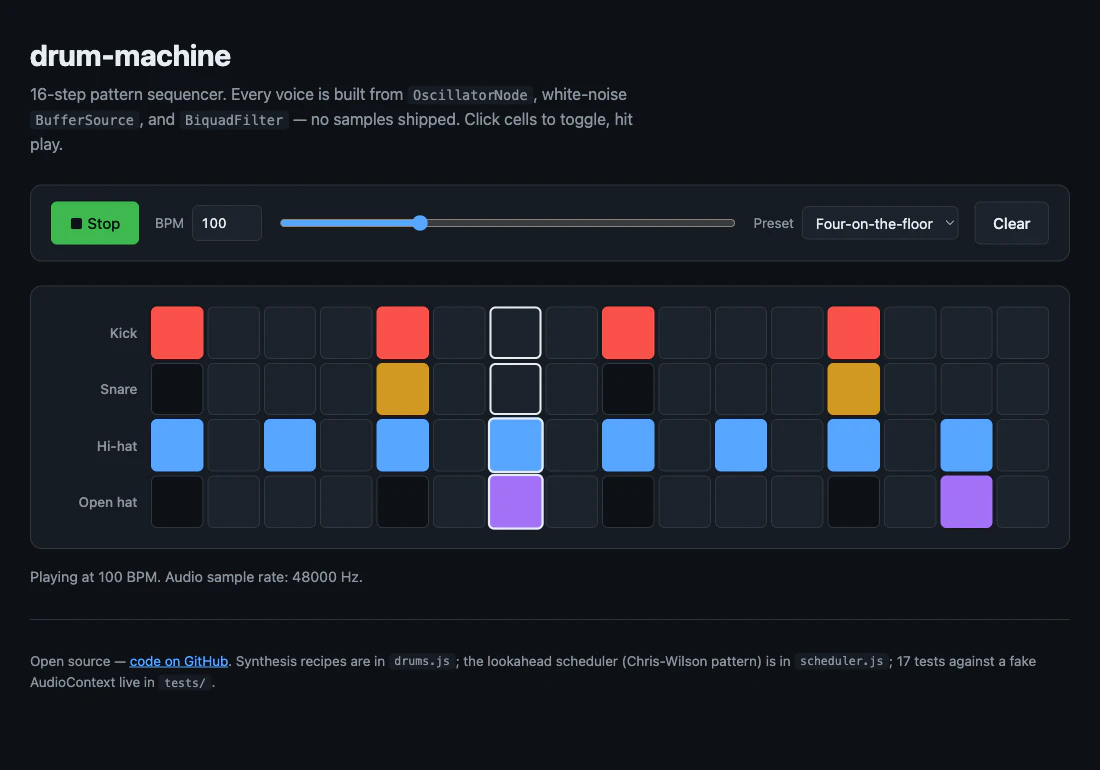Toggle off the Hi-hat cell at step 7

coord(516,445)
